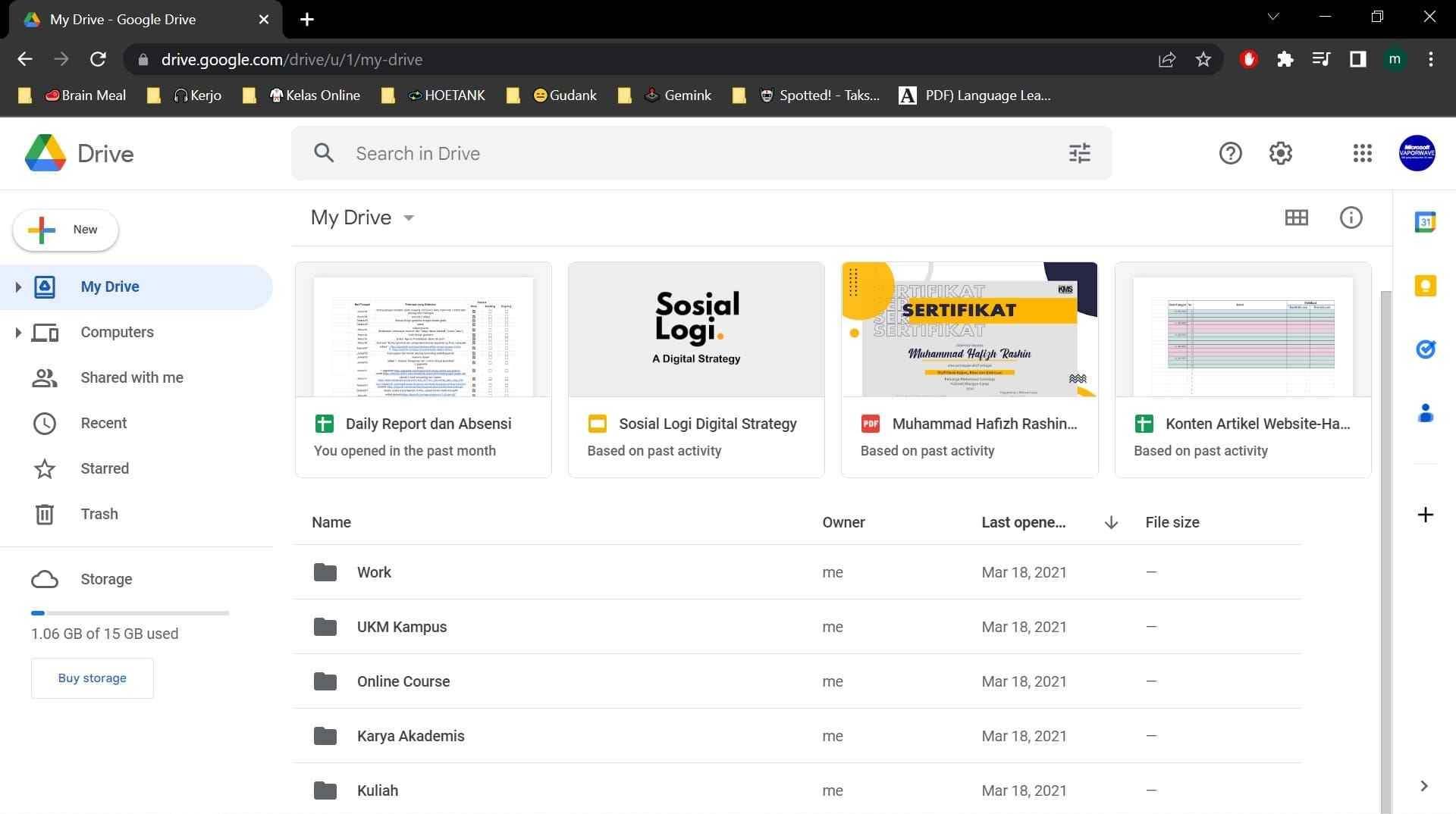The image size is (1456, 814).
Task: Open Drive settings gear
Action: 1280,153
